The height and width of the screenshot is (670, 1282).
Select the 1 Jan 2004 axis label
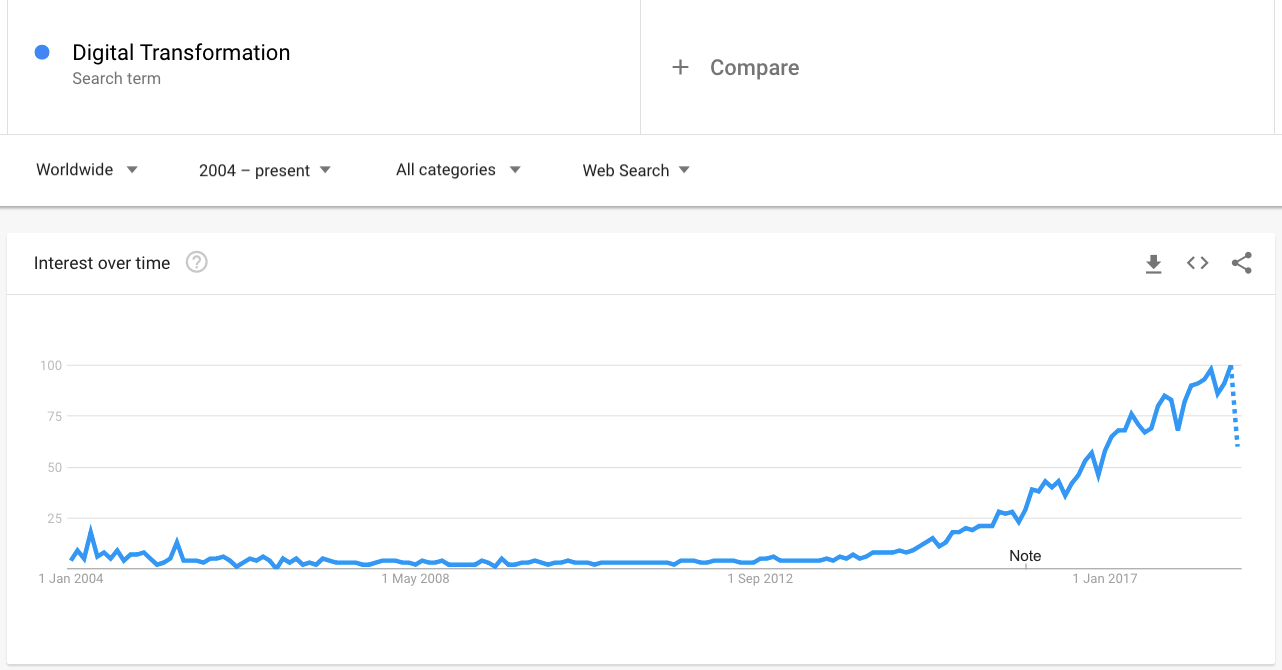[x=71, y=578]
